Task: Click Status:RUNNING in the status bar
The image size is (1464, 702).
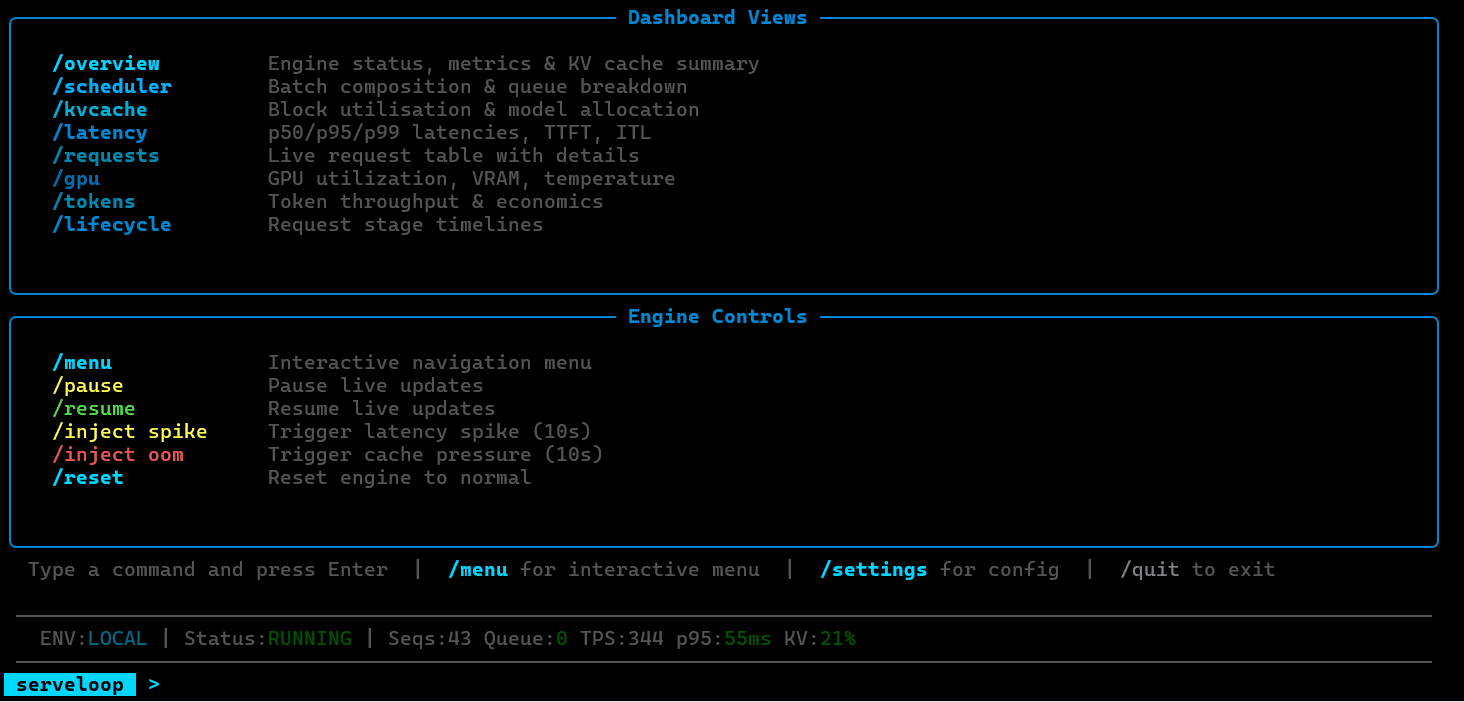Action: [268, 639]
